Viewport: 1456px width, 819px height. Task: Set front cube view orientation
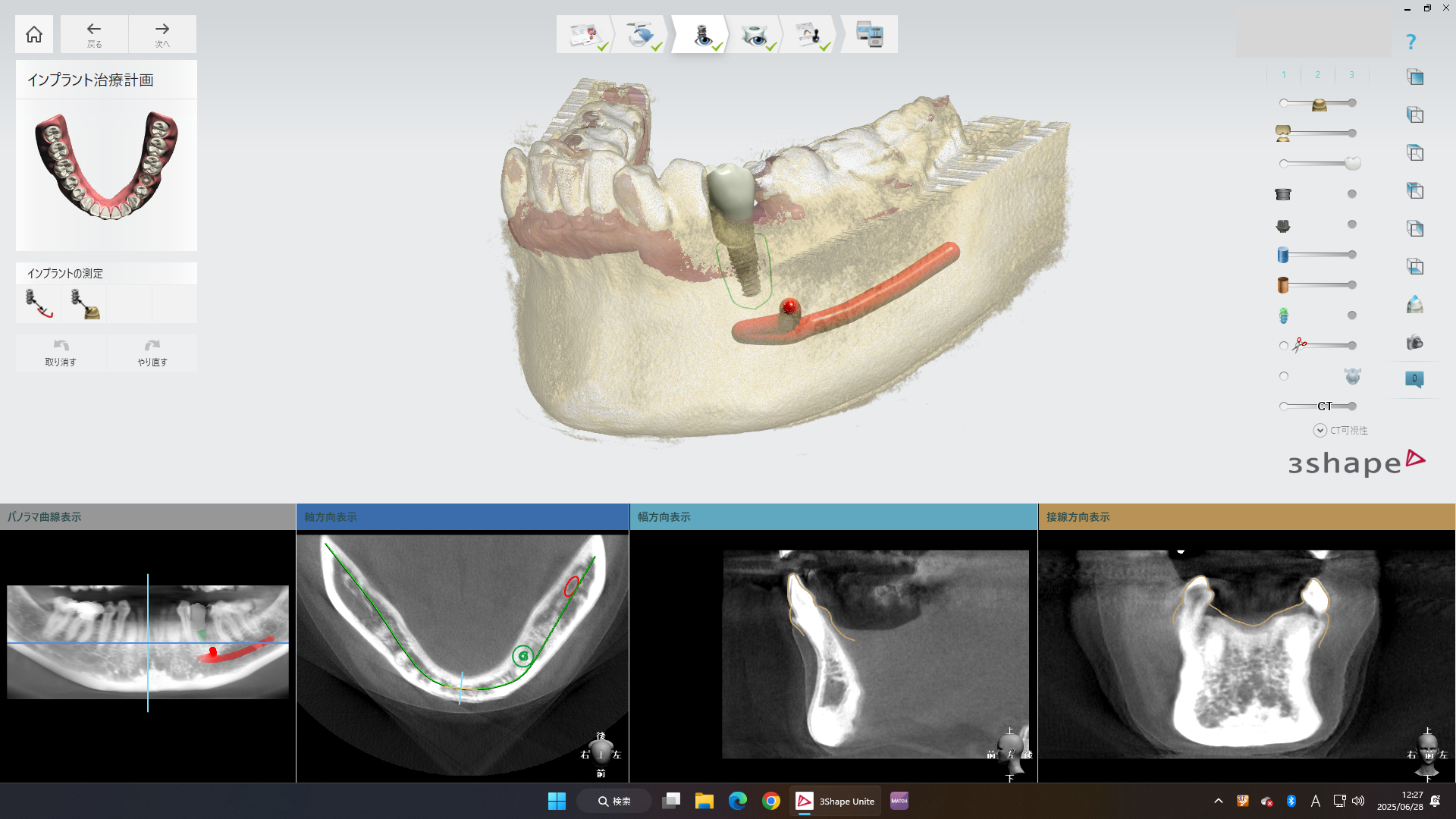point(1414,77)
